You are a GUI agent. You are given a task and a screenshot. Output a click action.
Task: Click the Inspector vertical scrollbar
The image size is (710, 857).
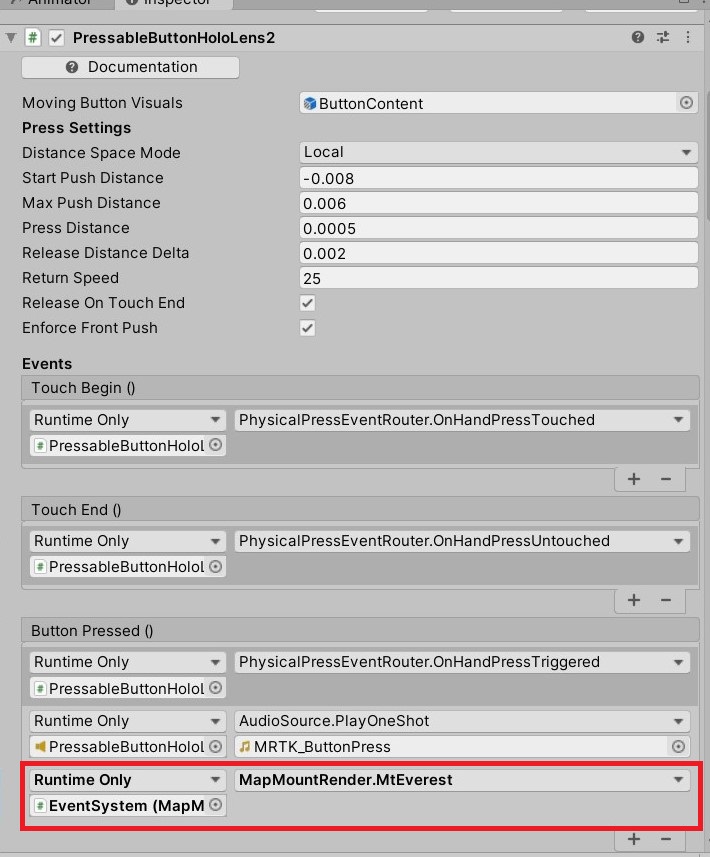[x=707, y=156]
